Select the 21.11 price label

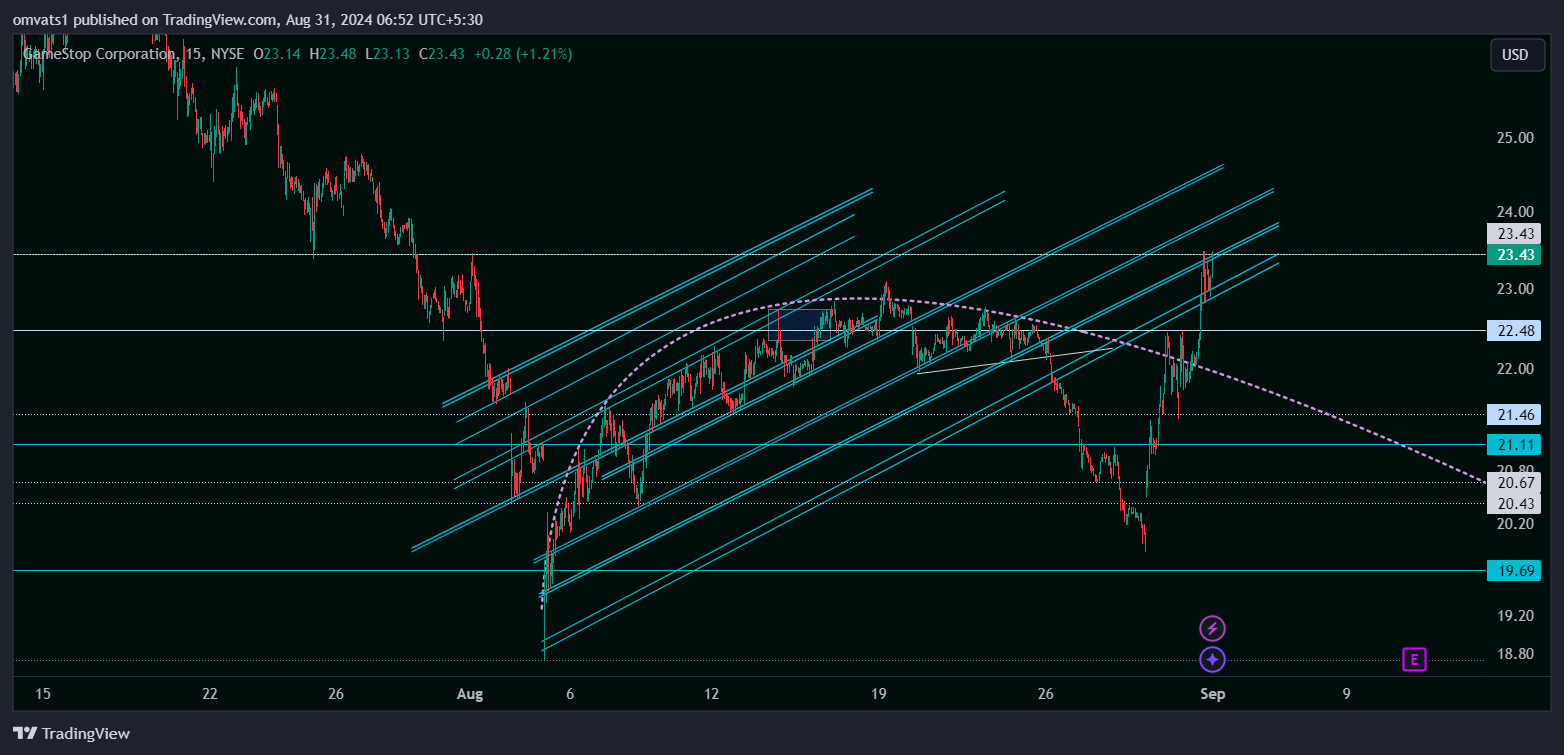click(x=1513, y=445)
